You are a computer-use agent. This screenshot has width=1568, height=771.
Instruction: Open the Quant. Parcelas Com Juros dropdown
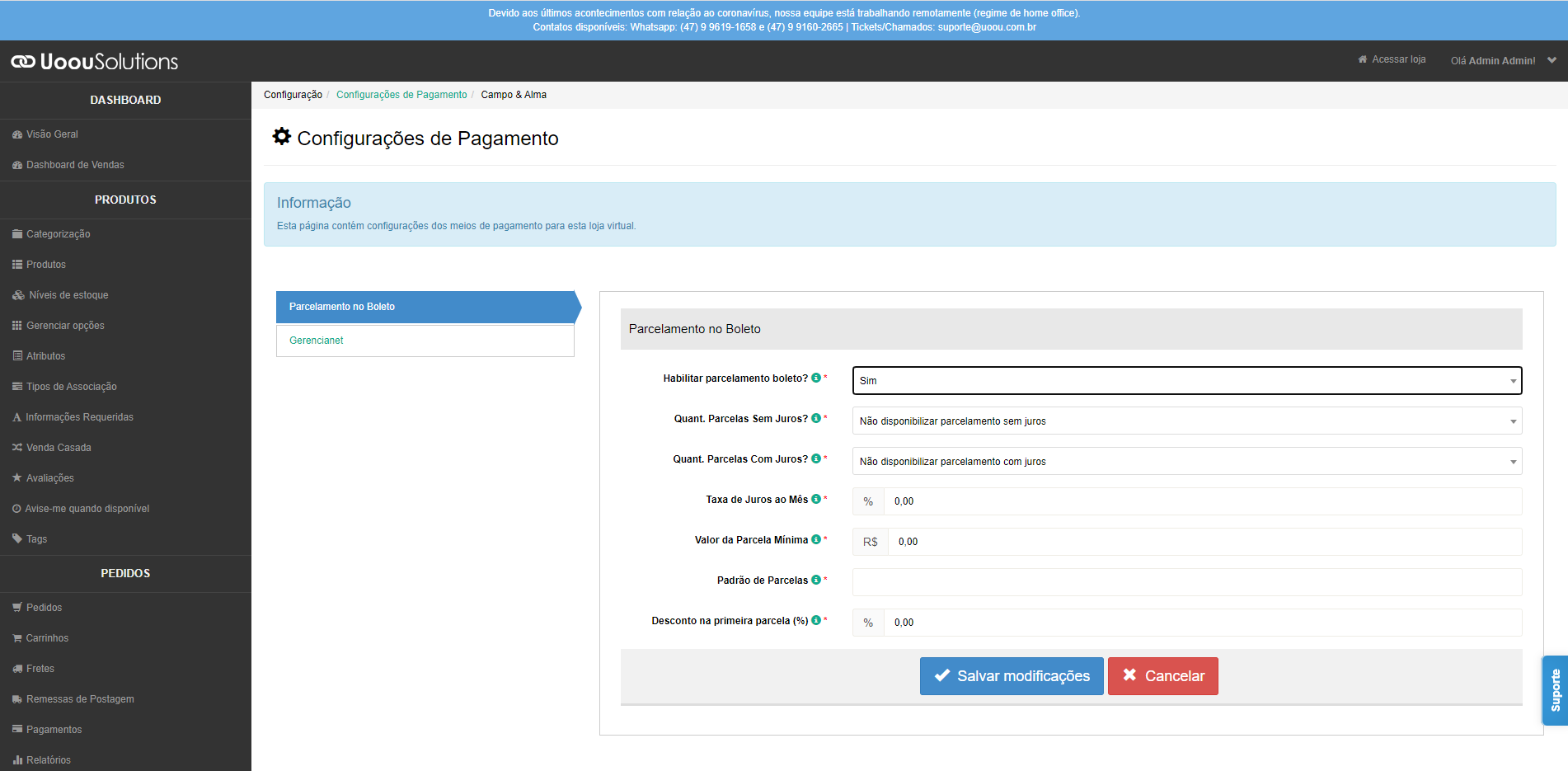point(1187,462)
